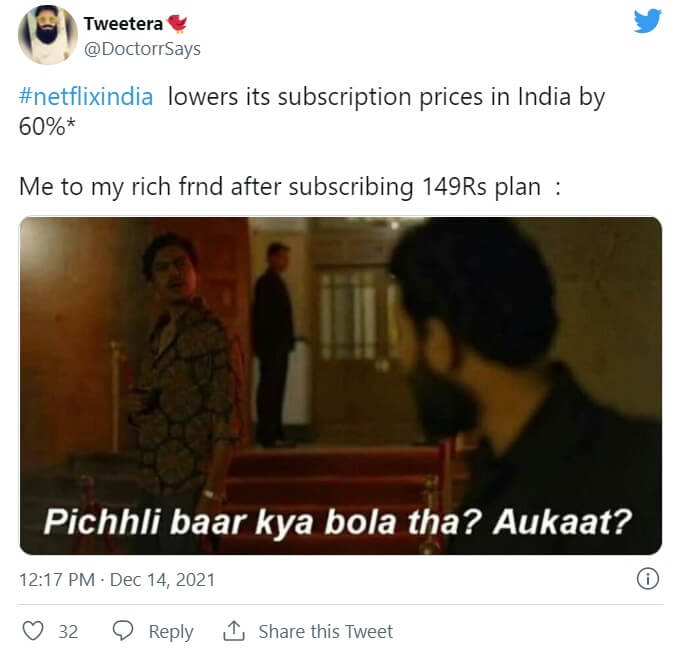
Task: Open the #netflixindia hashtag link
Action: [86, 96]
